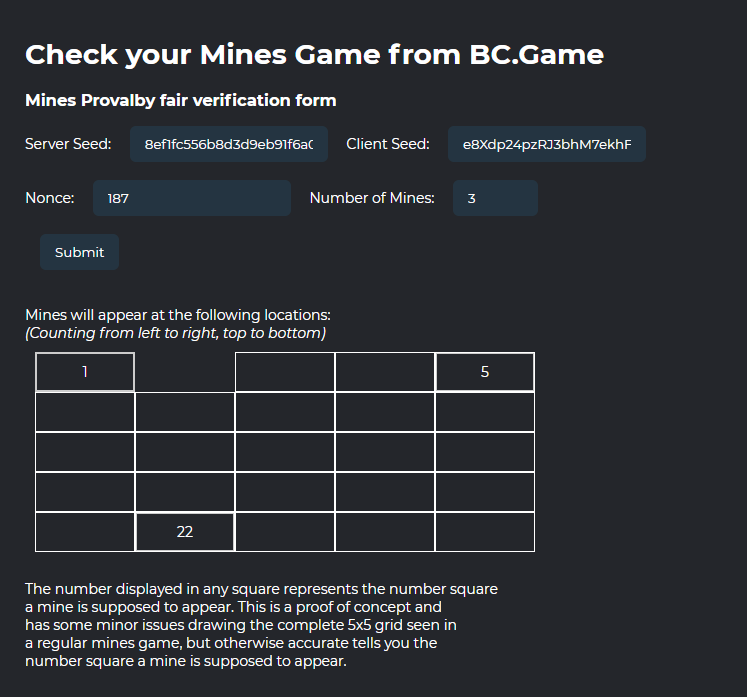Focus the Client Seed text box

(x=546, y=144)
